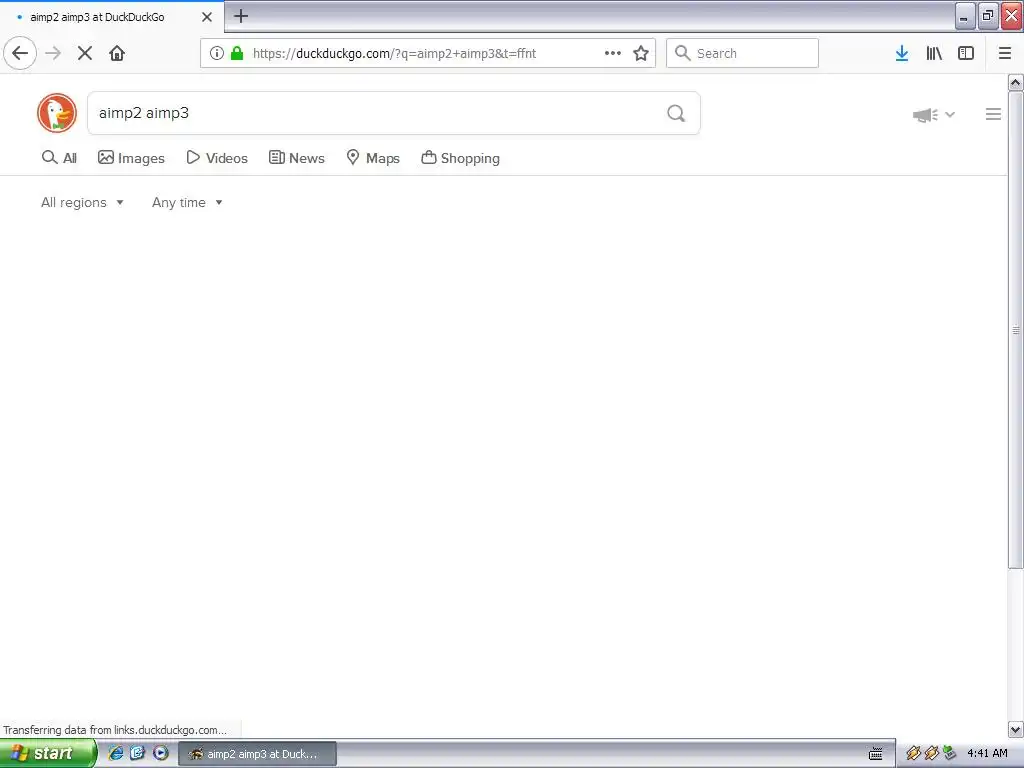1024x768 pixels.
Task: Open the megaphone feedback dropdown
Action: pos(934,115)
